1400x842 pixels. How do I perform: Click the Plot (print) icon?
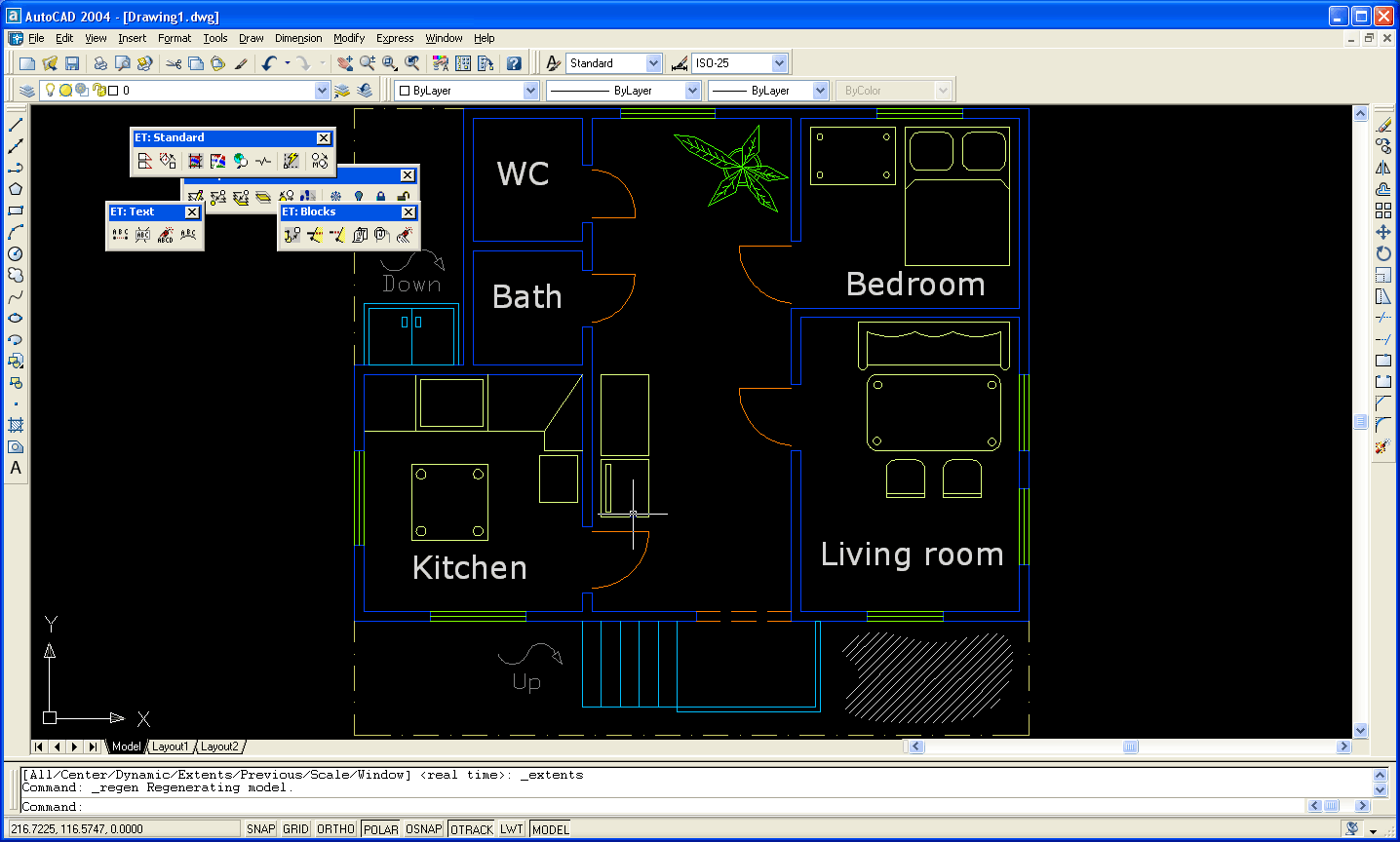99,63
